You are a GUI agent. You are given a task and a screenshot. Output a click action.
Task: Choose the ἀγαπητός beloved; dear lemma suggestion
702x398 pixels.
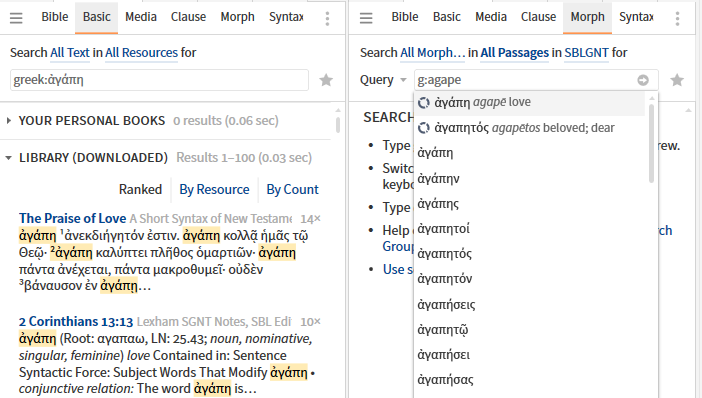(530, 128)
